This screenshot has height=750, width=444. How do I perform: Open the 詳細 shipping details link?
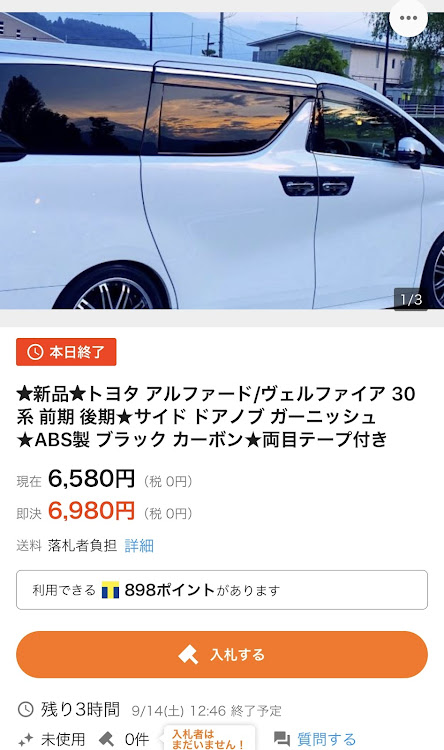139,545
